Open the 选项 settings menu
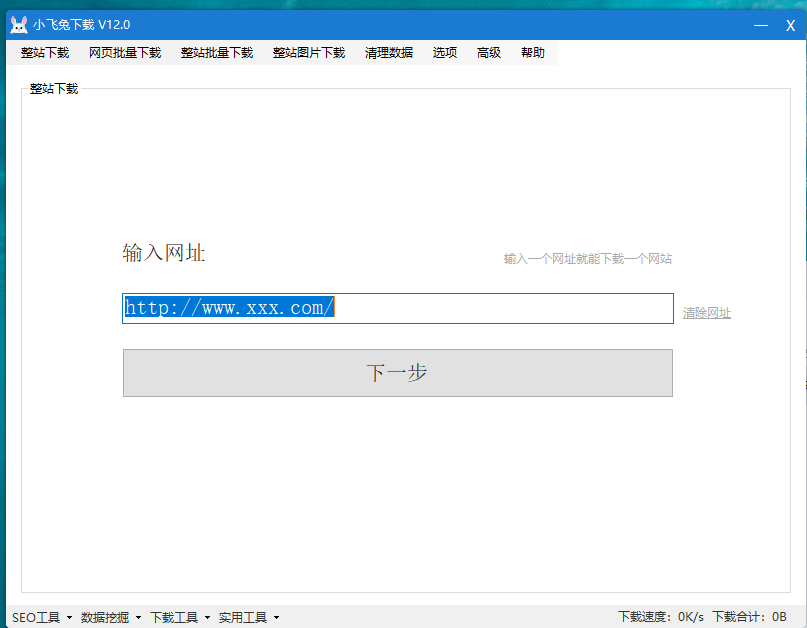Viewport: 807px width, 628px height. click(444, 53)
